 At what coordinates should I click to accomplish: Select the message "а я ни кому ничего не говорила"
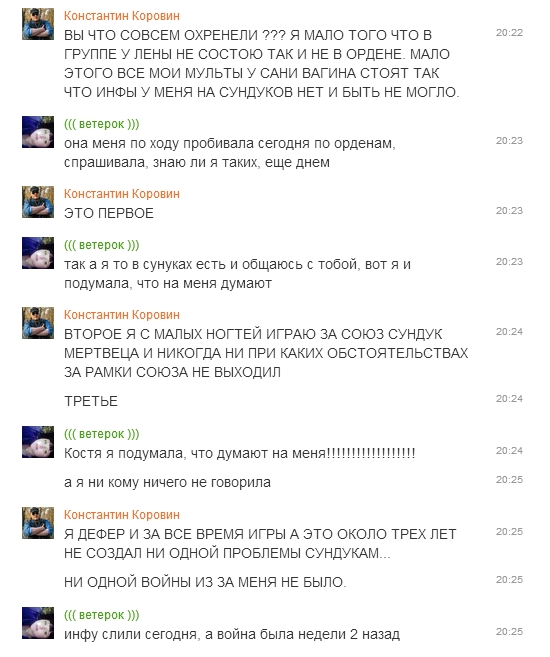click(x=167, y=483)
